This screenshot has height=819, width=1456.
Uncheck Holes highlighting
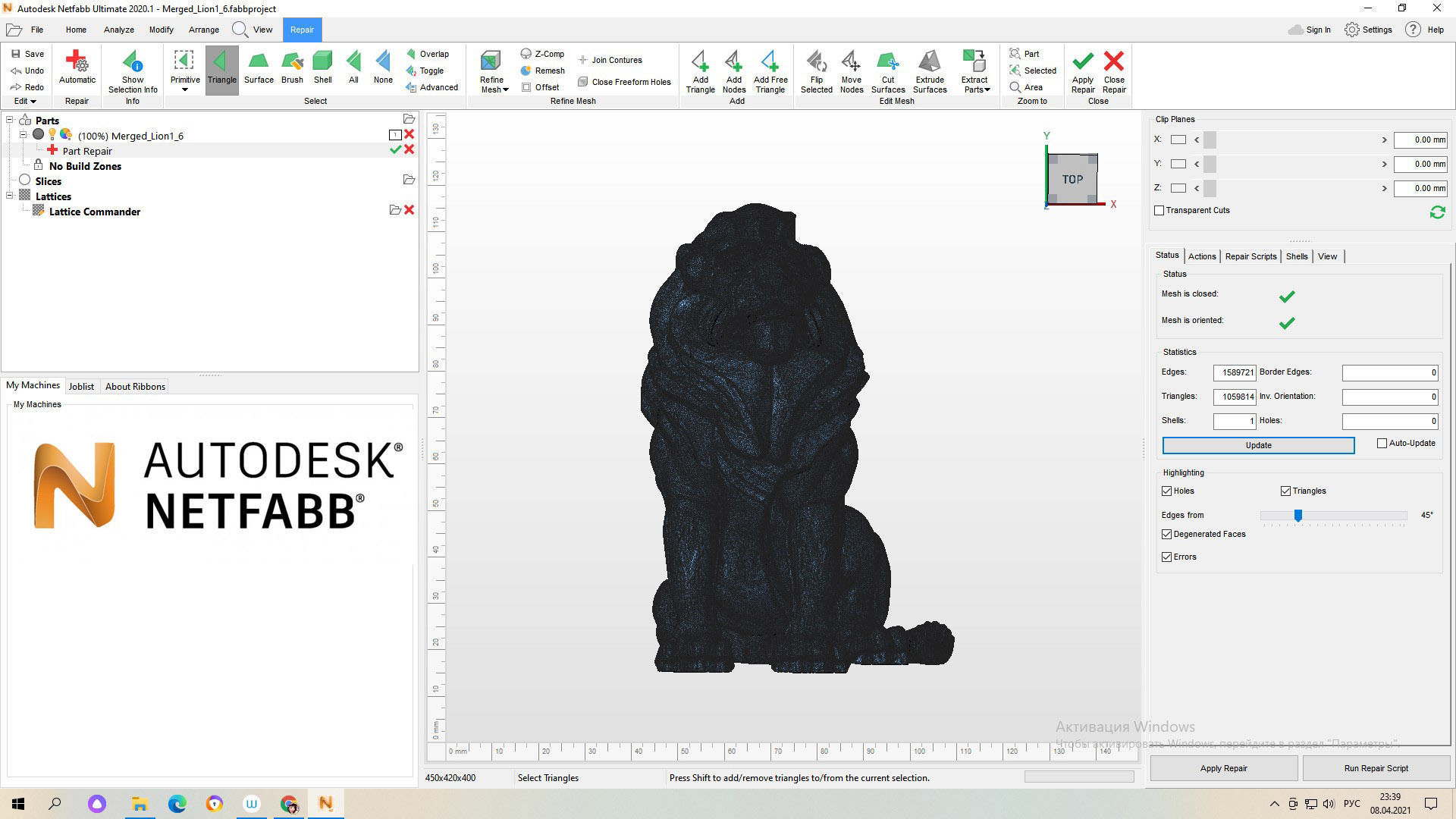[1166, 491]
